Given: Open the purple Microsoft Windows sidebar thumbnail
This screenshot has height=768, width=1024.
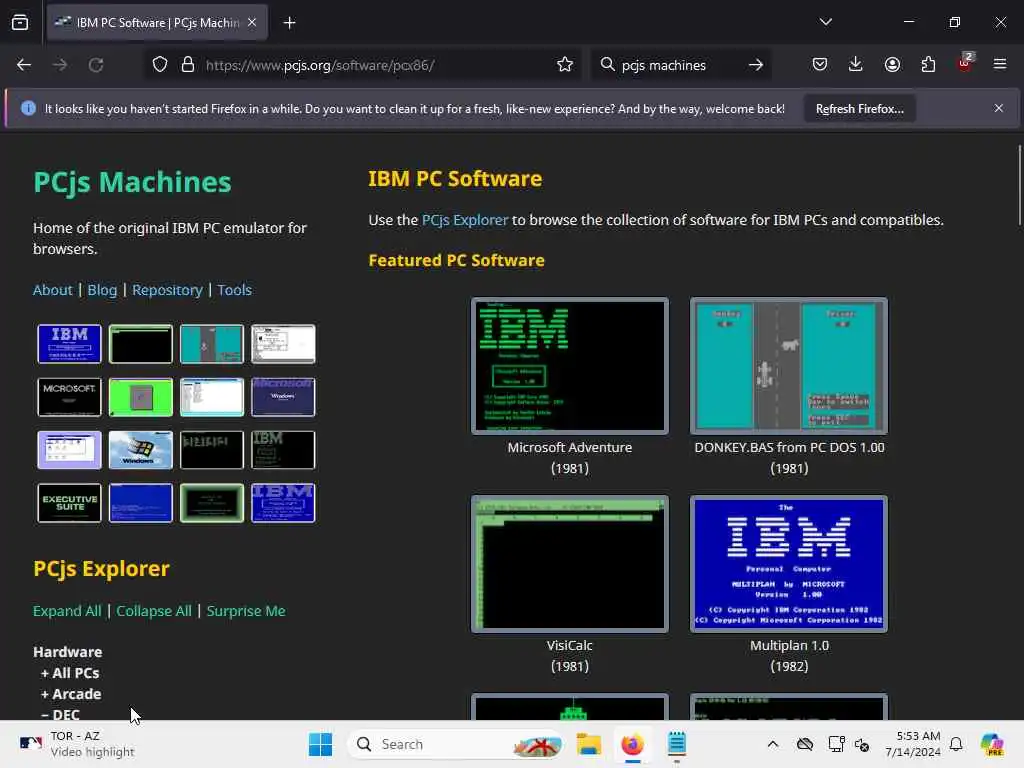Looking at the screenshot, I should (283, 396).
